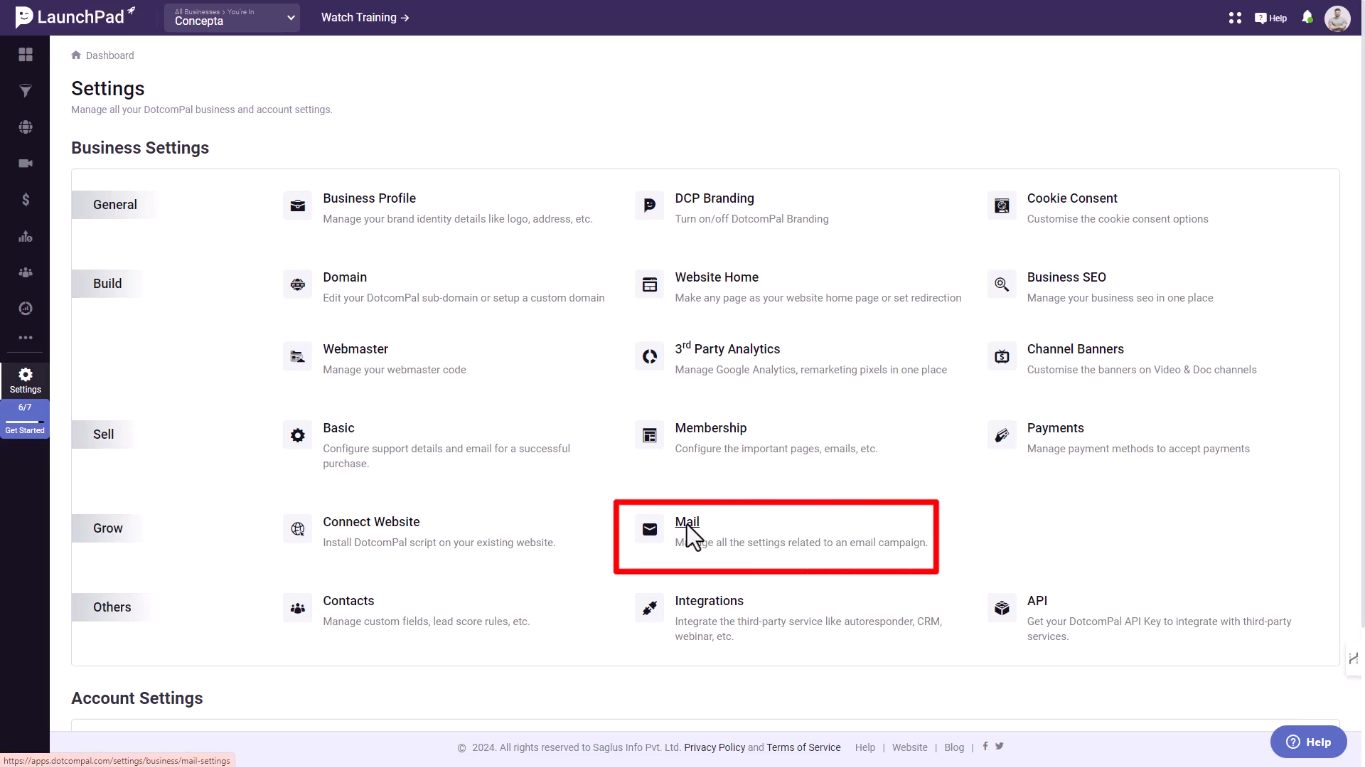The width and height of the screenshot is (1365, 767).
Task: Open the Mail settings link
Action: [687, 522]
